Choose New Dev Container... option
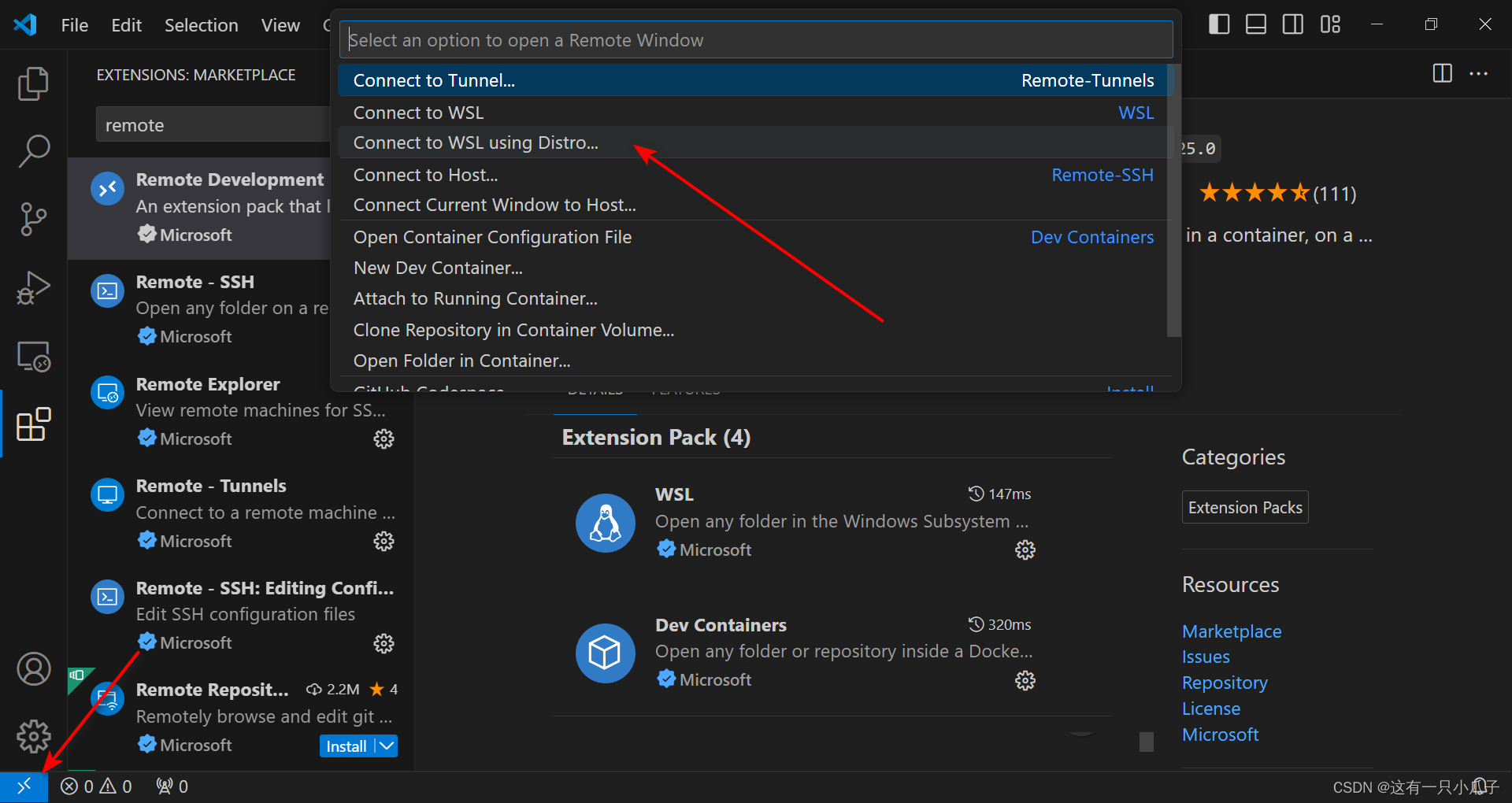This screenshot has width=1512, height=803. [754, 268]
